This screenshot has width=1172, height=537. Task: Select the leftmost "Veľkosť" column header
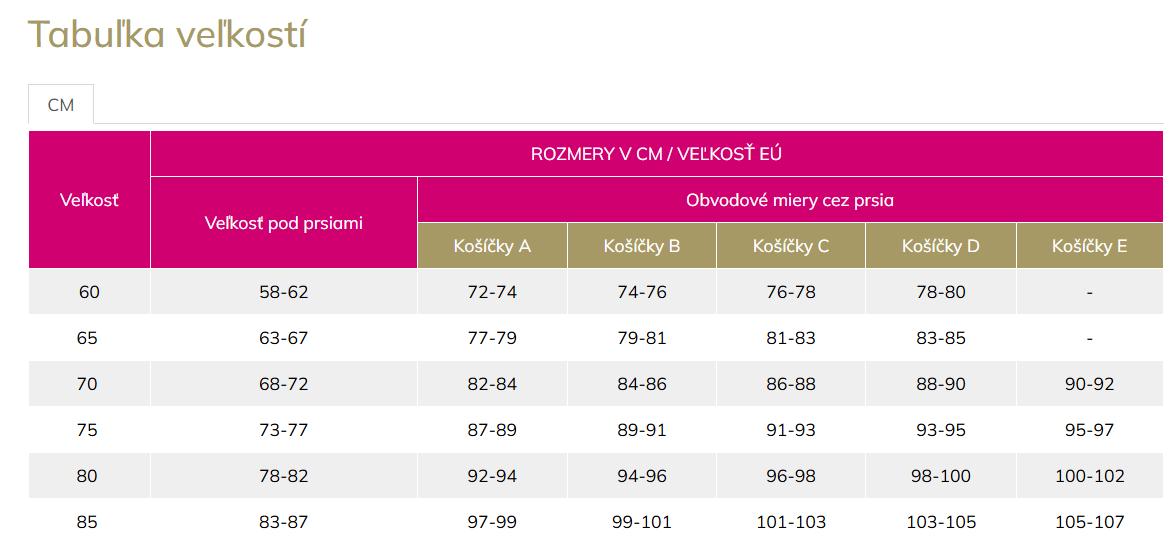(x=89, y=200)
